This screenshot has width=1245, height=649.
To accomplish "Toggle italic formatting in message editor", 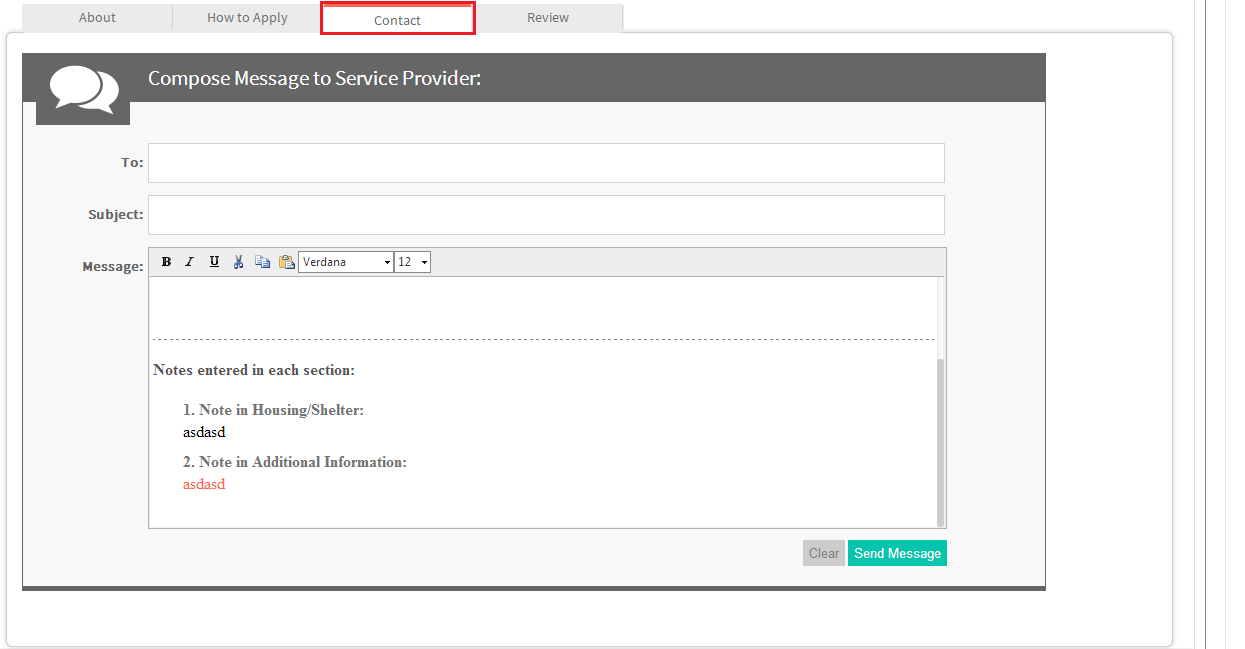I will pyautogui.click(x=190, y=262).
